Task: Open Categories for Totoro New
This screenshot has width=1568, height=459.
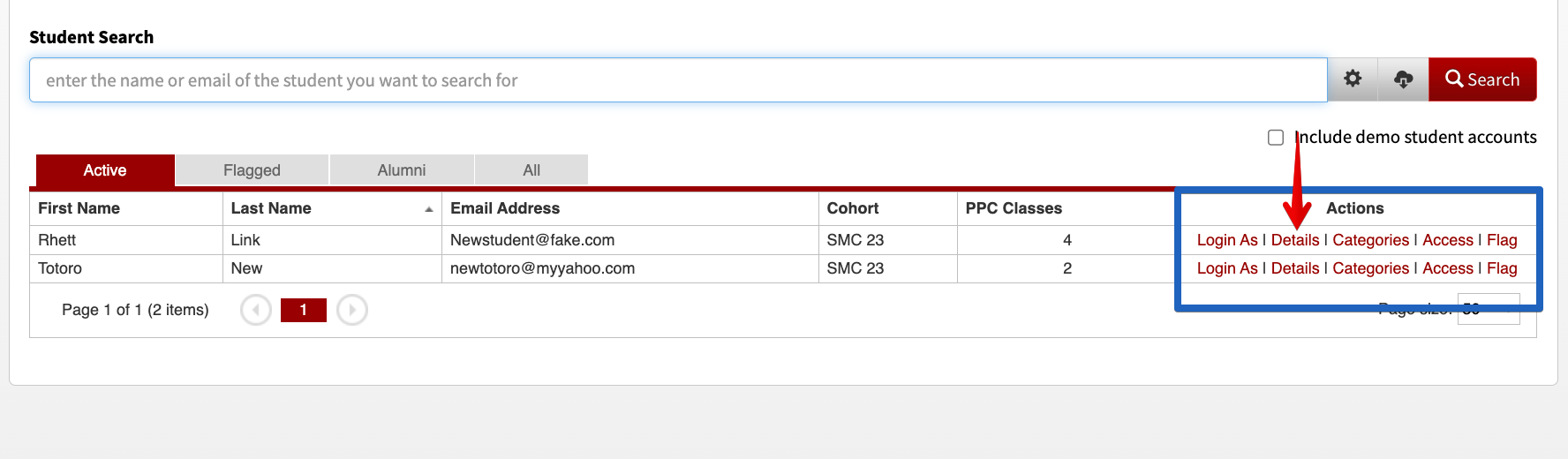Action: (1371, 268)
